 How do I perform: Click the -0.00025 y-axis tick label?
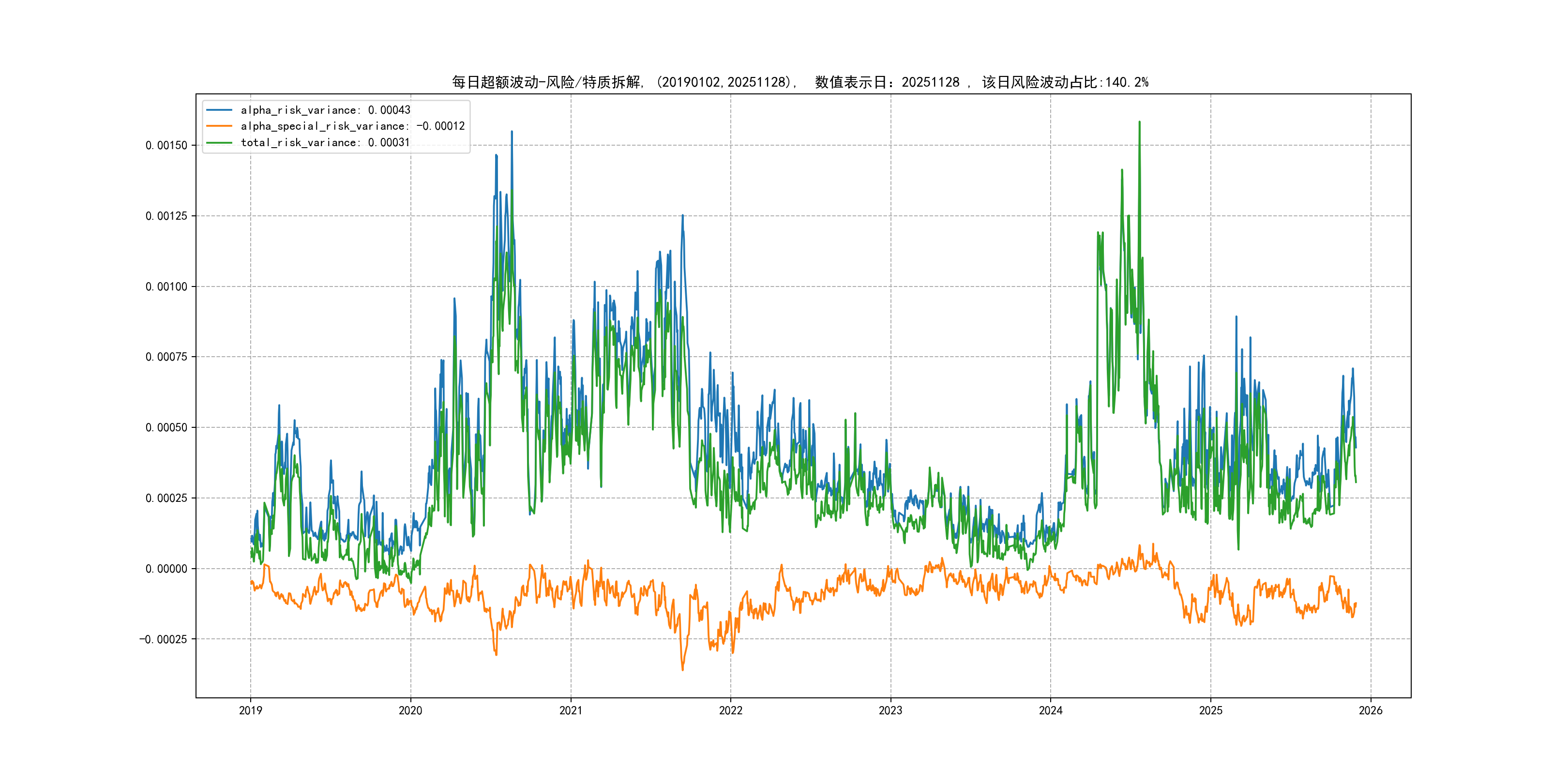[x=163, y=639]
